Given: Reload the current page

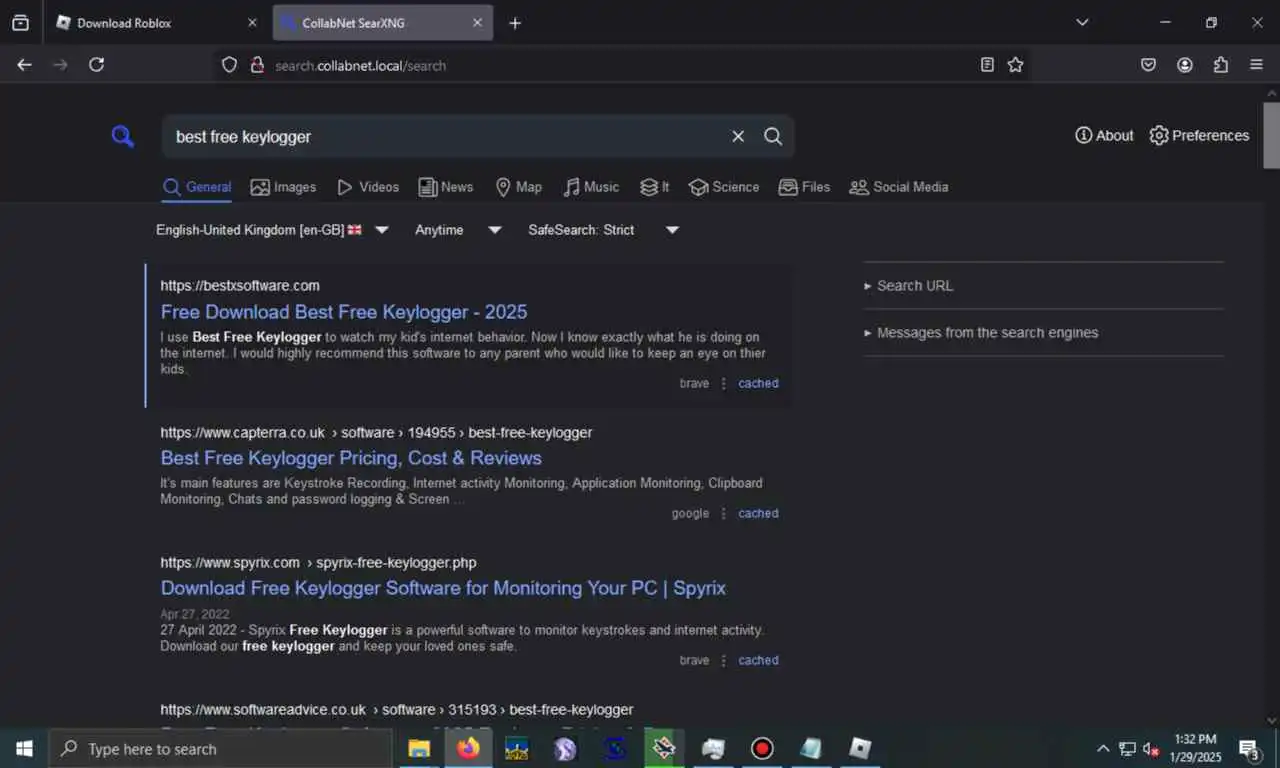Looking at the screenshot, I should pyautogui.click(x=96, y=64).
